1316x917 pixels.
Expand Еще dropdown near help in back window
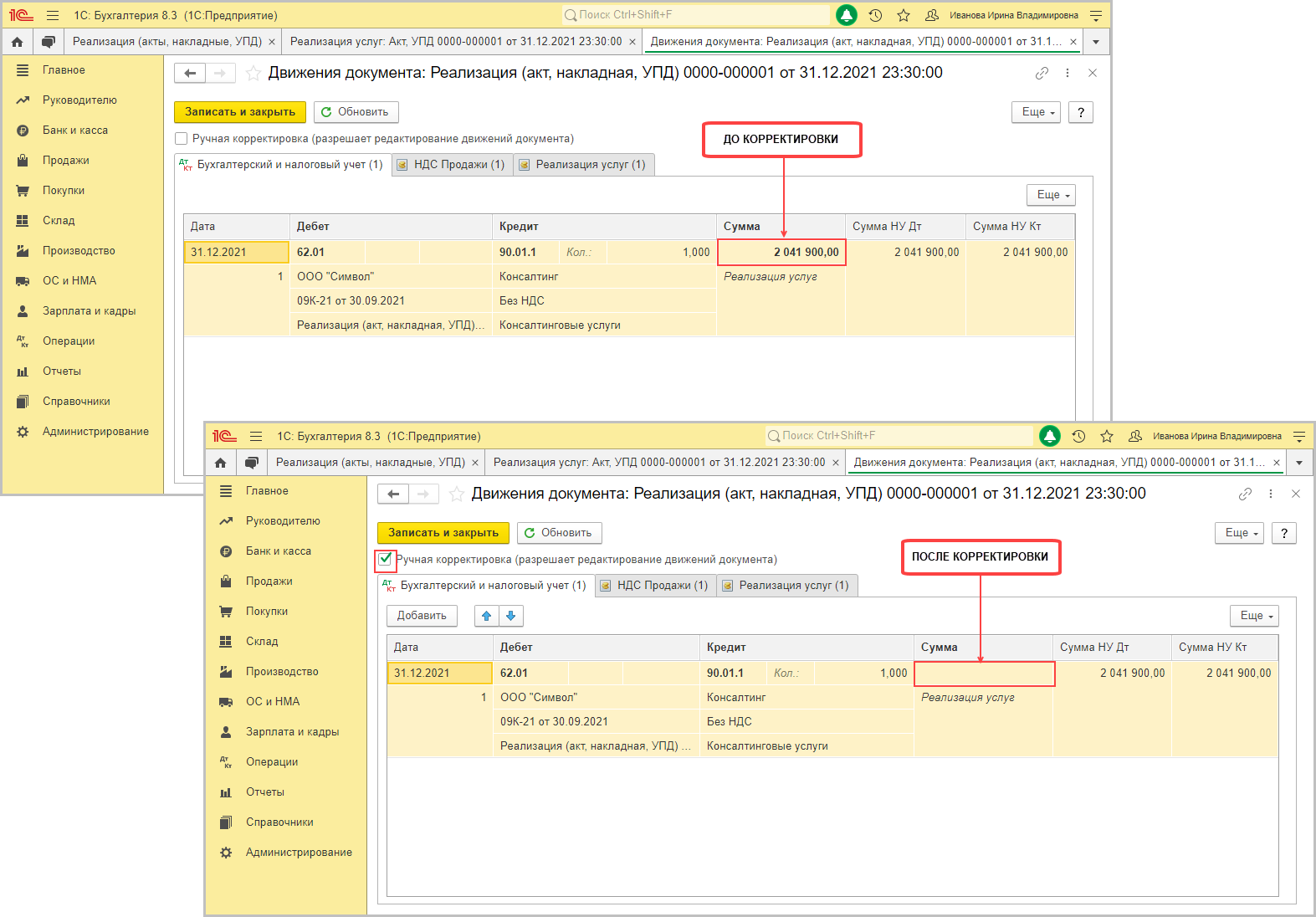1037,112
